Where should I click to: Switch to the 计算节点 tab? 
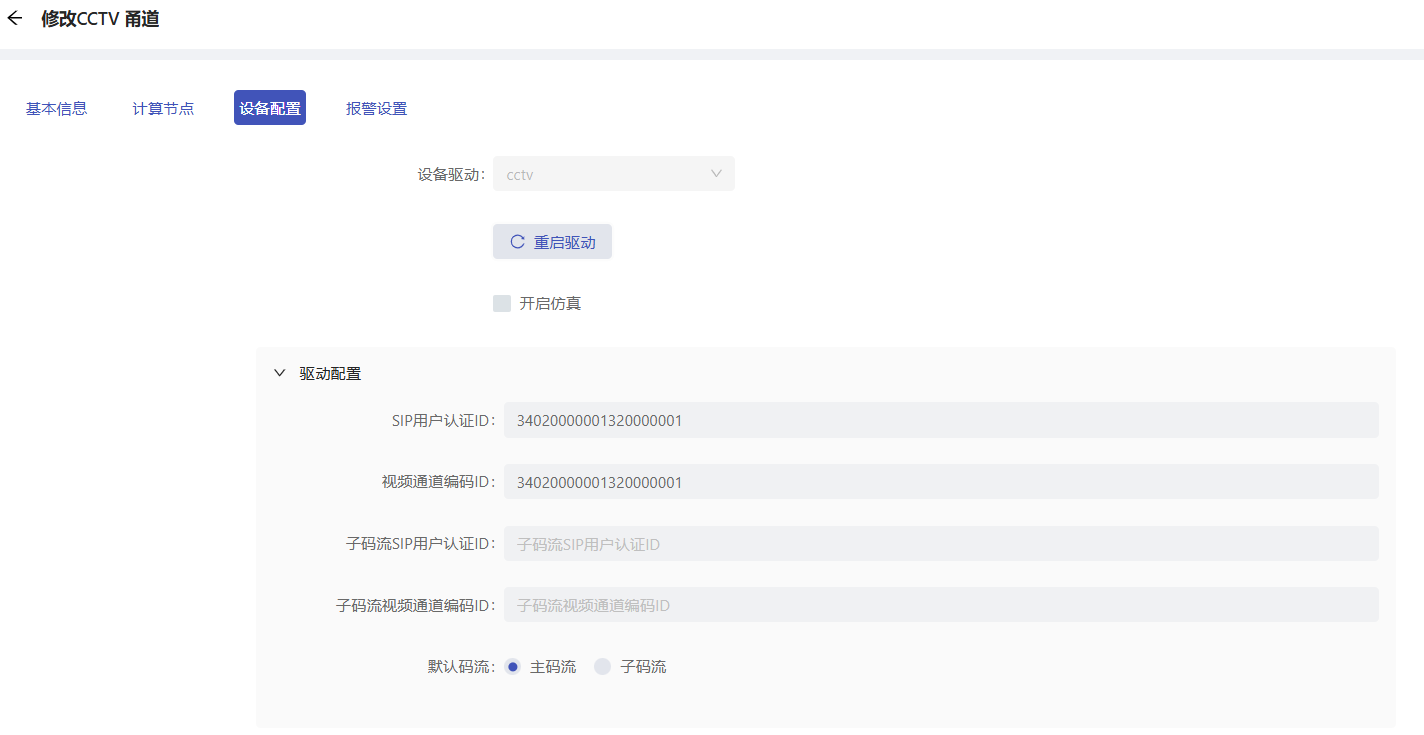pyautogui.click(x=163, y=108)
